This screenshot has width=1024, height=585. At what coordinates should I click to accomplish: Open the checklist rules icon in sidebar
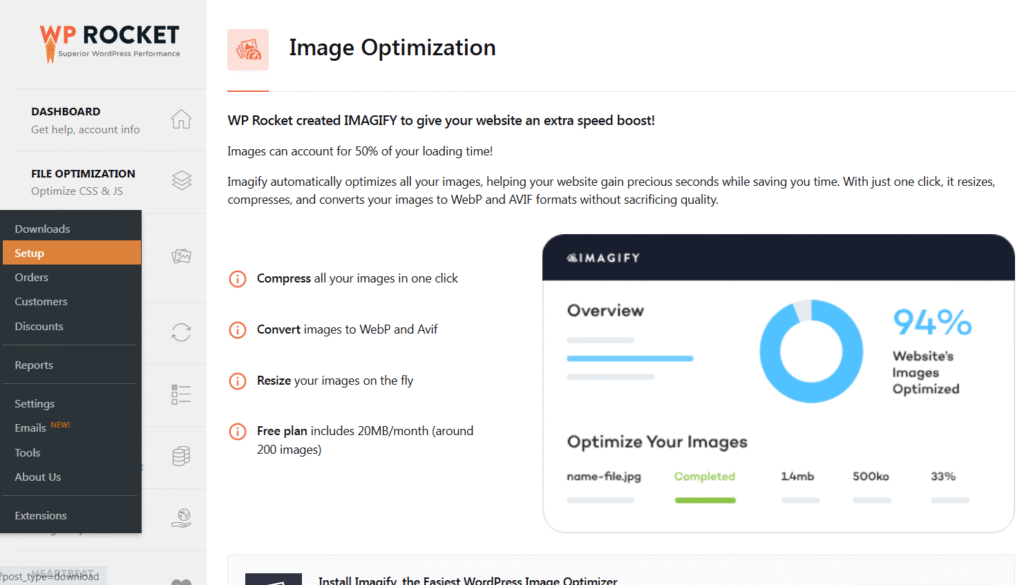[x=181, y=395]
